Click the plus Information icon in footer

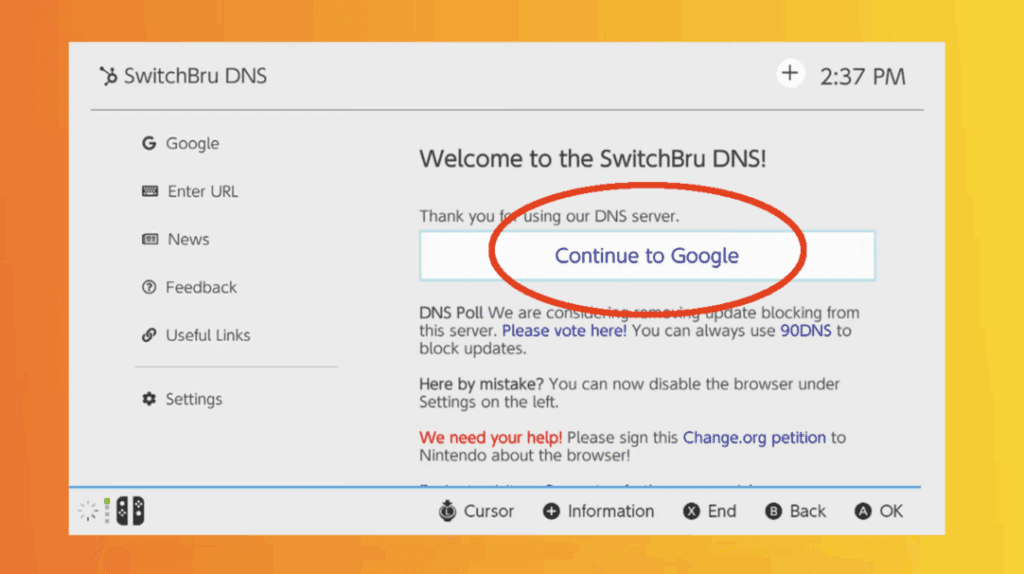551,511
